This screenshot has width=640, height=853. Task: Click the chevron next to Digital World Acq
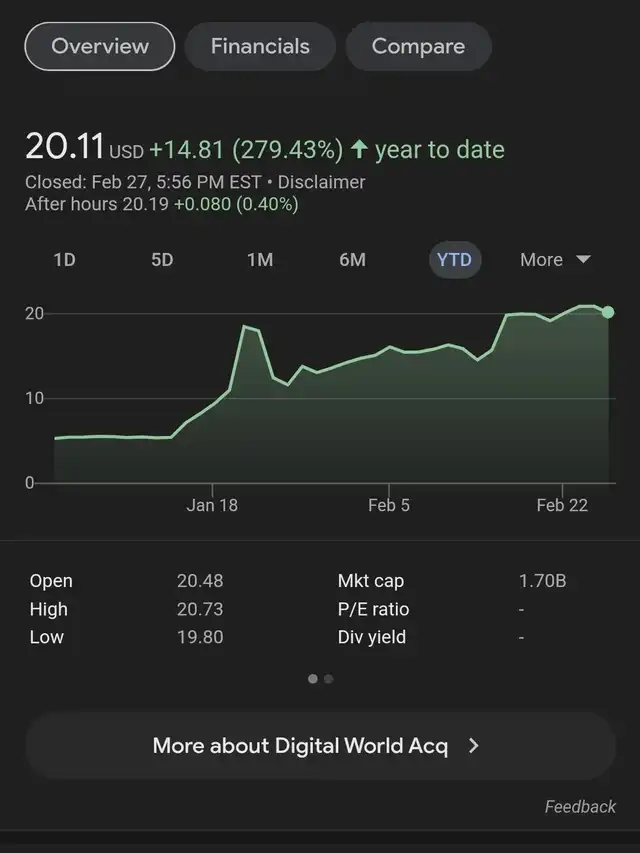pyautogui.click(x=474, y=746)
